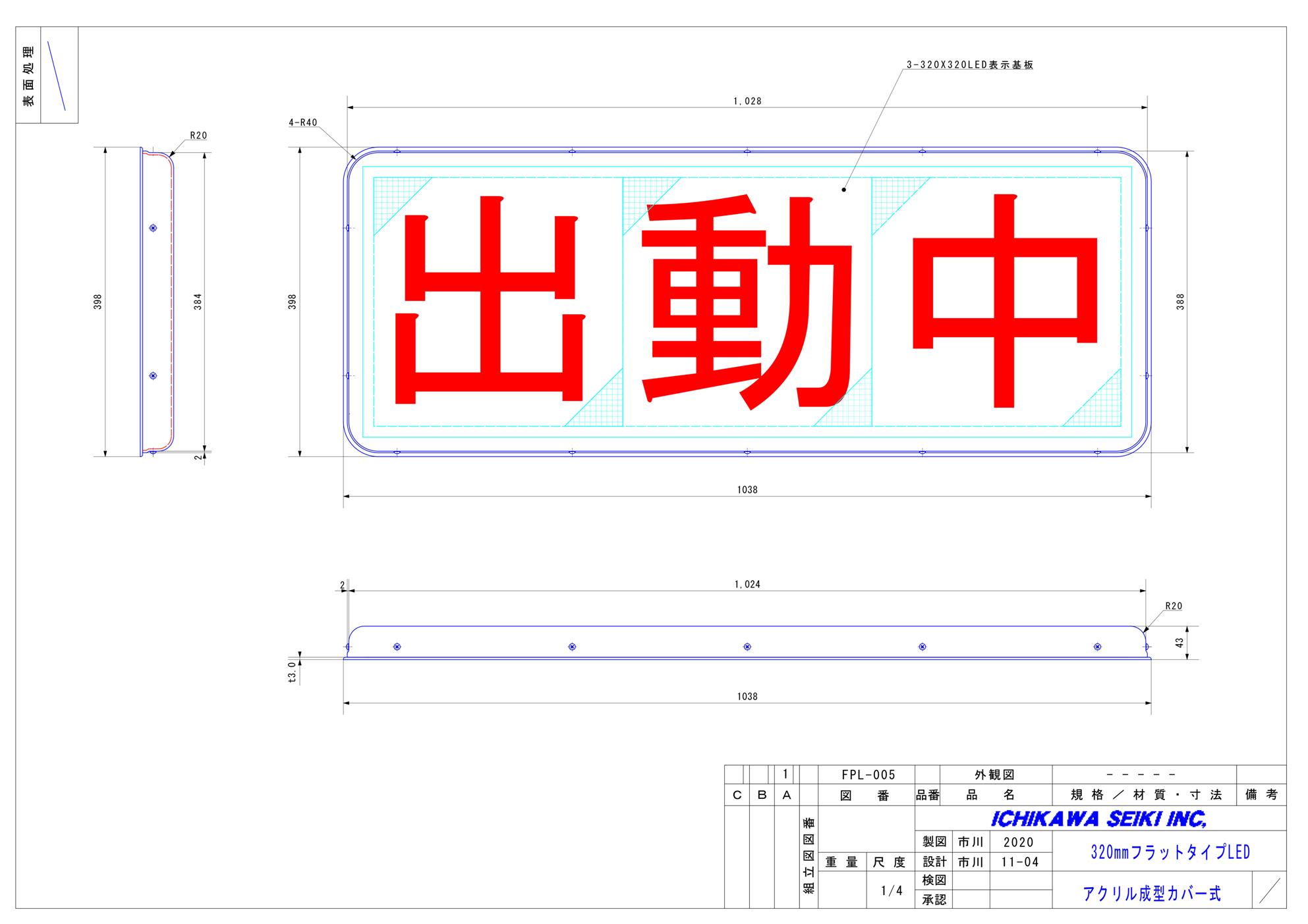Screen dimensions: 1308x924
Task: Click the 1/4 scale value cell
Action: click(x=892, y=890)
